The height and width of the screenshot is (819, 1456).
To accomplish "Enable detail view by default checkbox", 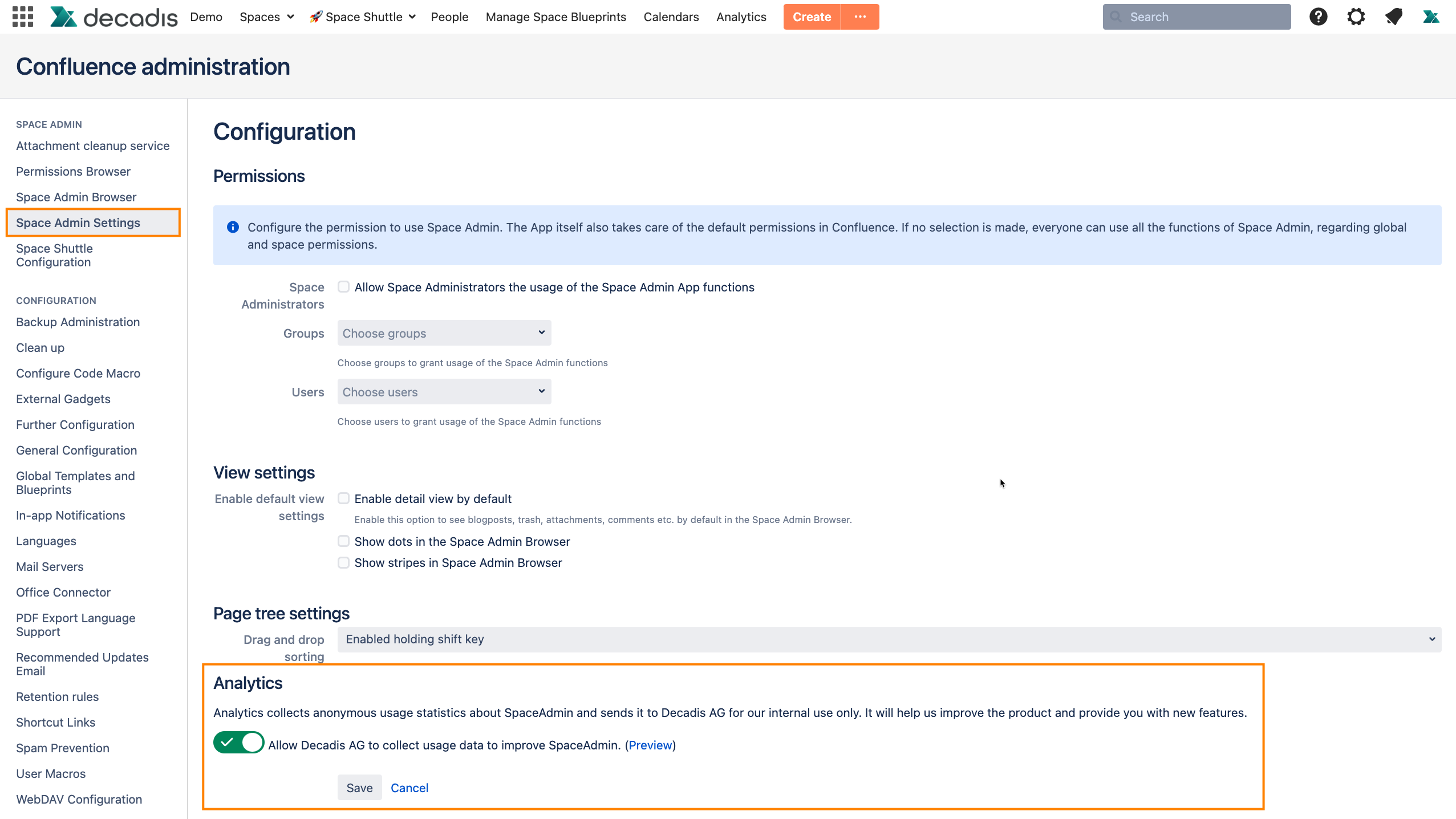I will point(343,498).
